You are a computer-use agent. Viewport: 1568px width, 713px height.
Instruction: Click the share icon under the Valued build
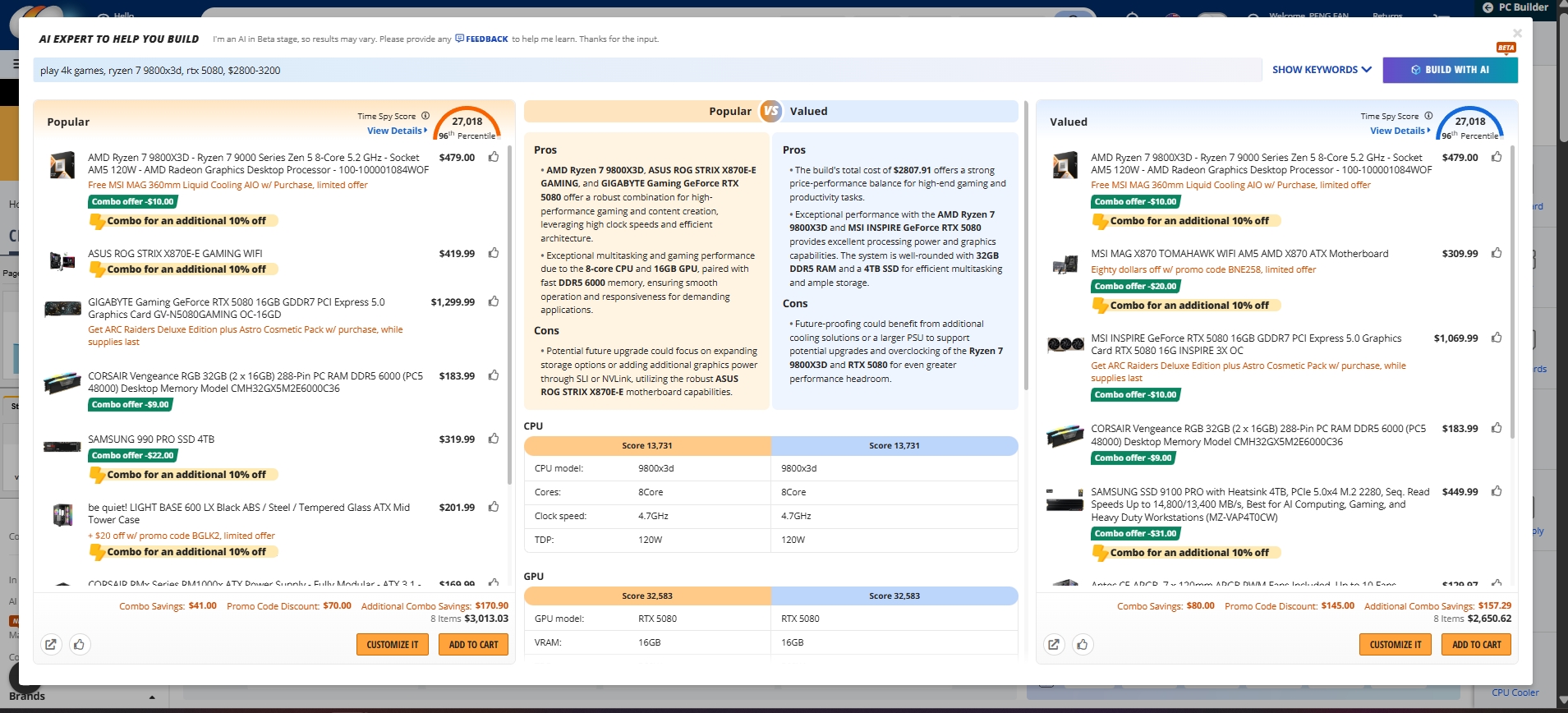tap(1054, 645)
